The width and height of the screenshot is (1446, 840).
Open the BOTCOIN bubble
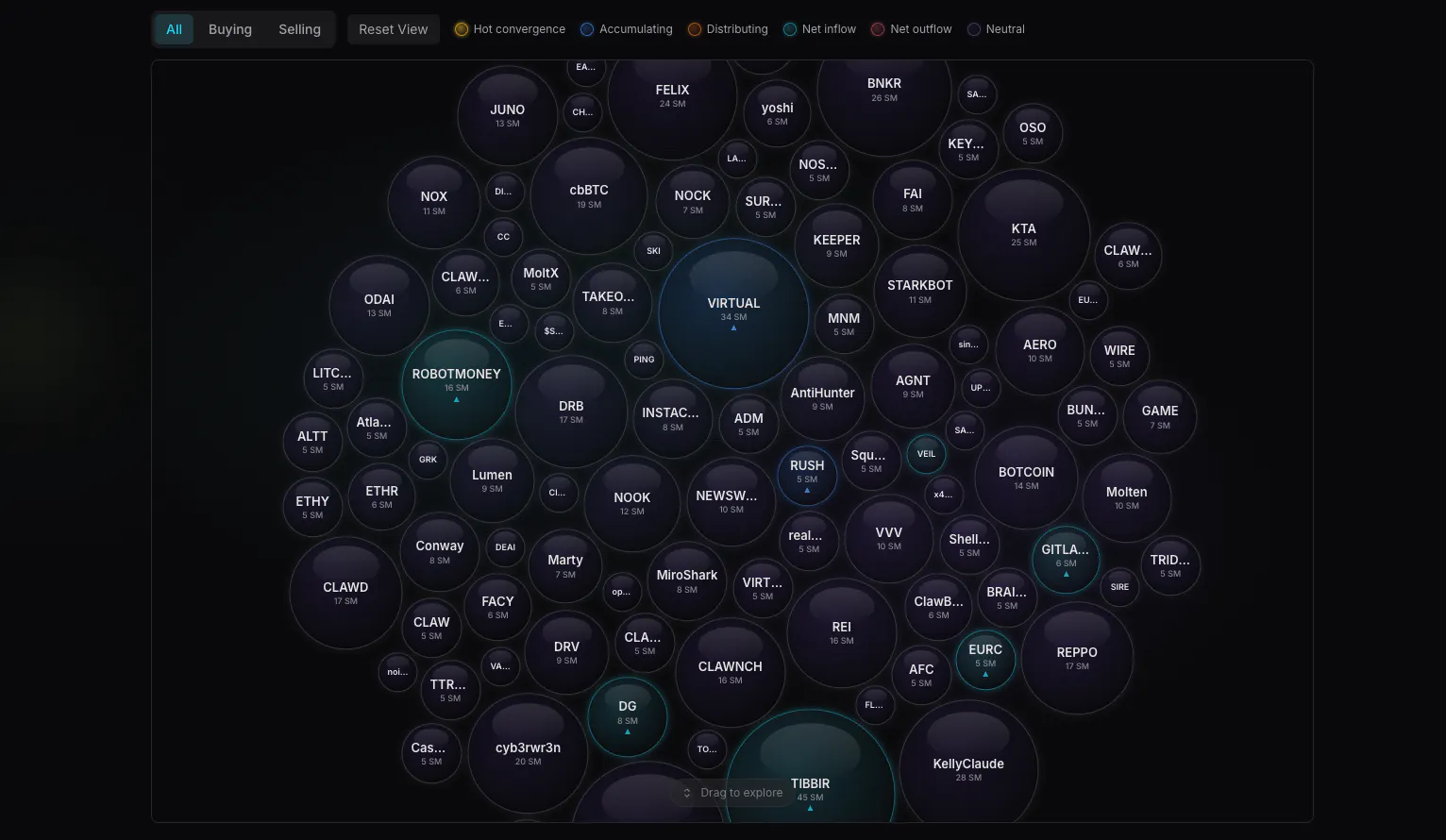click(x=1026, y=479)
